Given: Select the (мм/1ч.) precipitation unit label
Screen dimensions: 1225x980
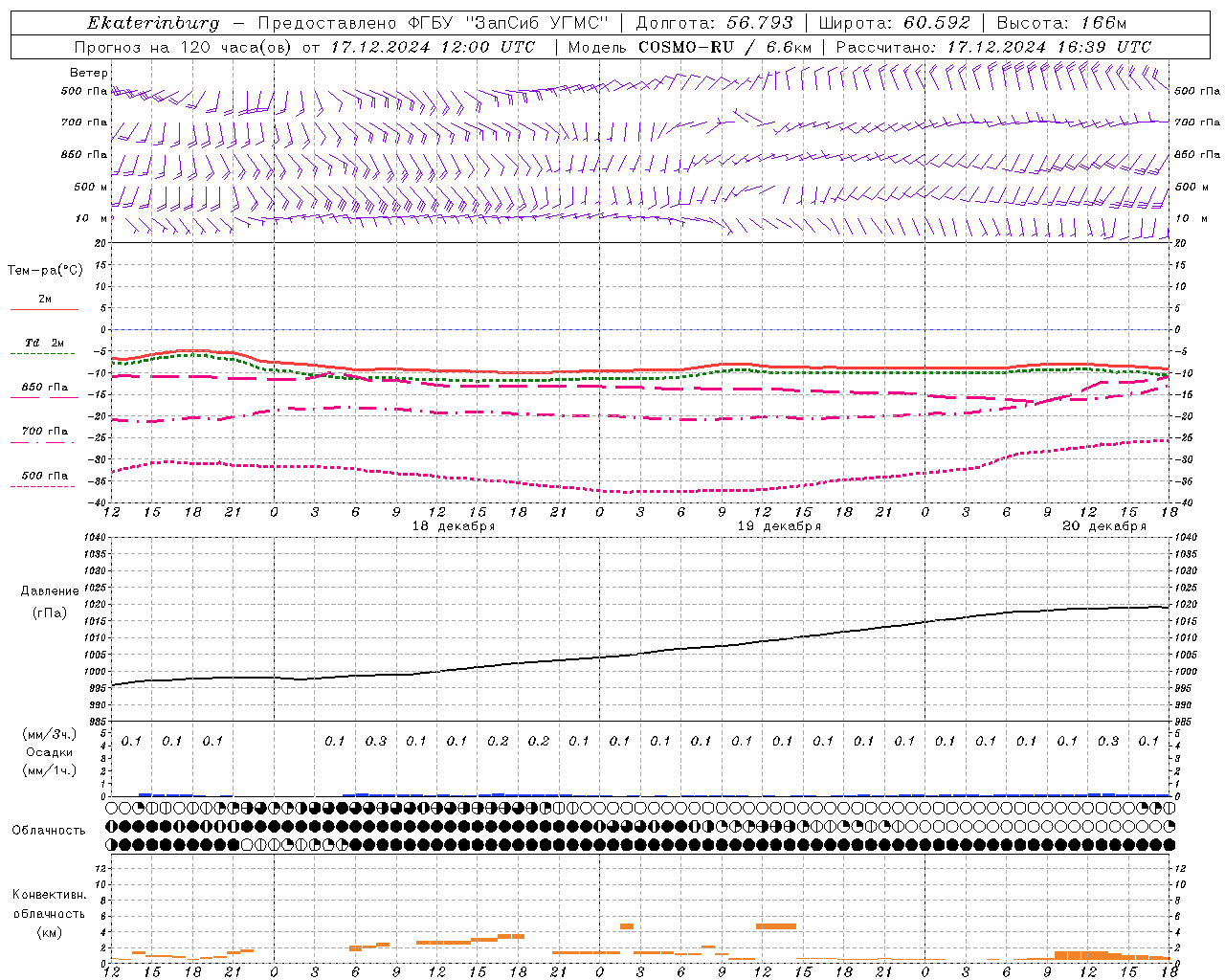Looking at the screenshot, I should coord(50,770).
